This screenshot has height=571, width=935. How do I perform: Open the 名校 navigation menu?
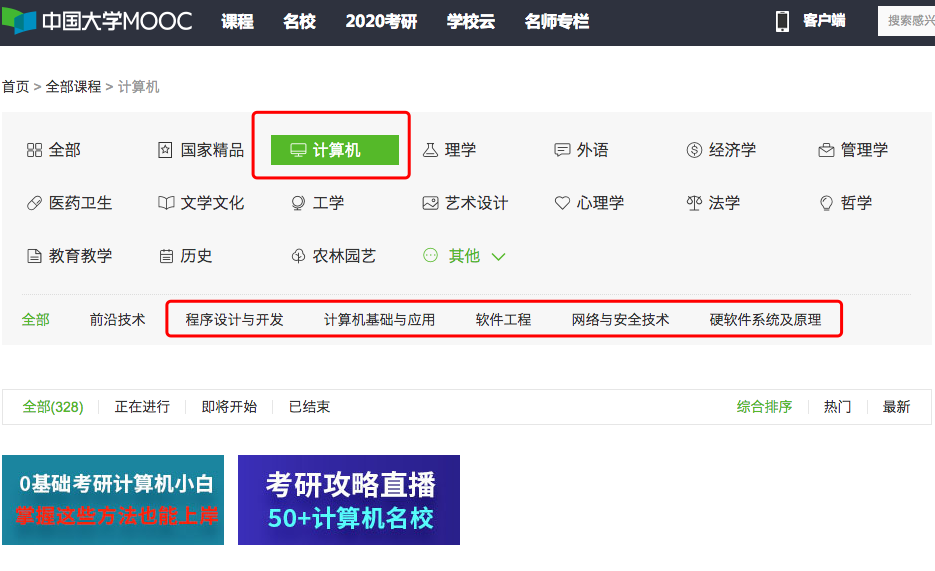click(x=299, y=21)
